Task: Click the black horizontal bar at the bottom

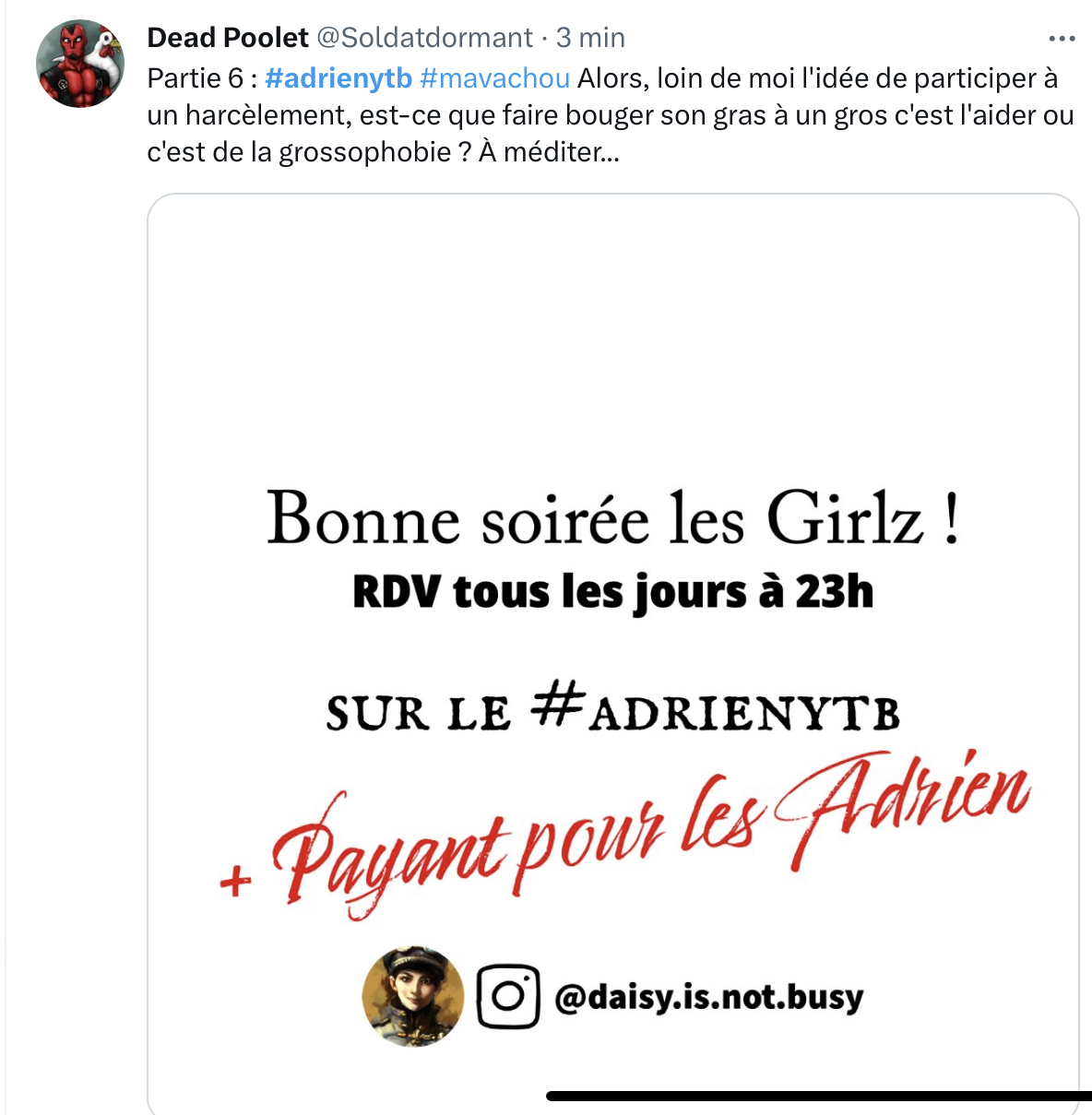Action: pyautogui.click(x=819, y=1096)
